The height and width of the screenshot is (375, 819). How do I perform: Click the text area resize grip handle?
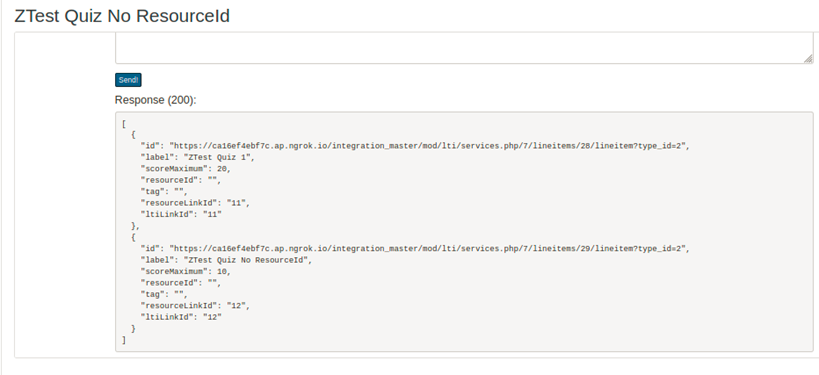click(808, 58)
